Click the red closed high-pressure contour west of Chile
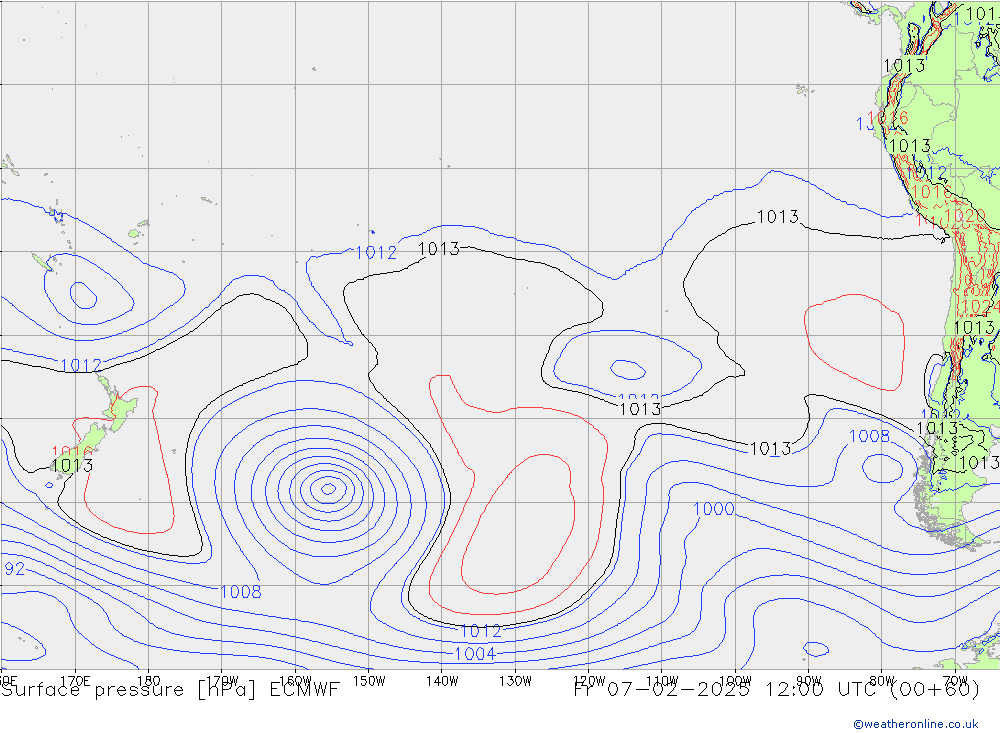Screen dimensions: 1000x733 855,342
